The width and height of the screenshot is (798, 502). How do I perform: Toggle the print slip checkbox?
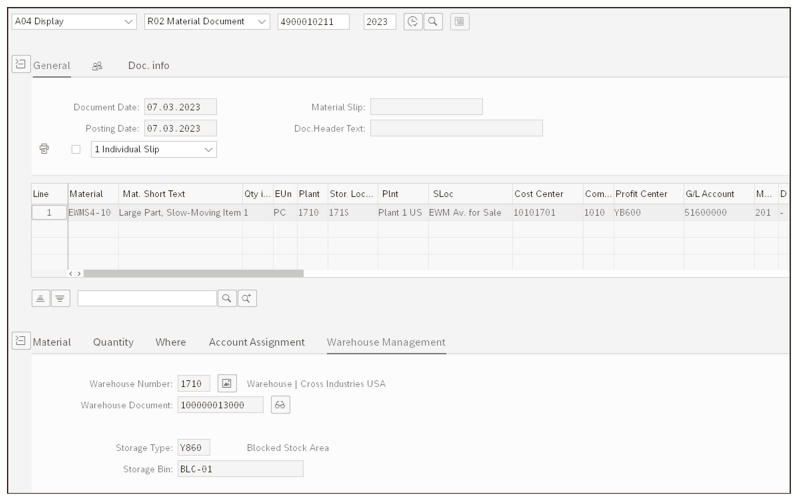point(76,150)
